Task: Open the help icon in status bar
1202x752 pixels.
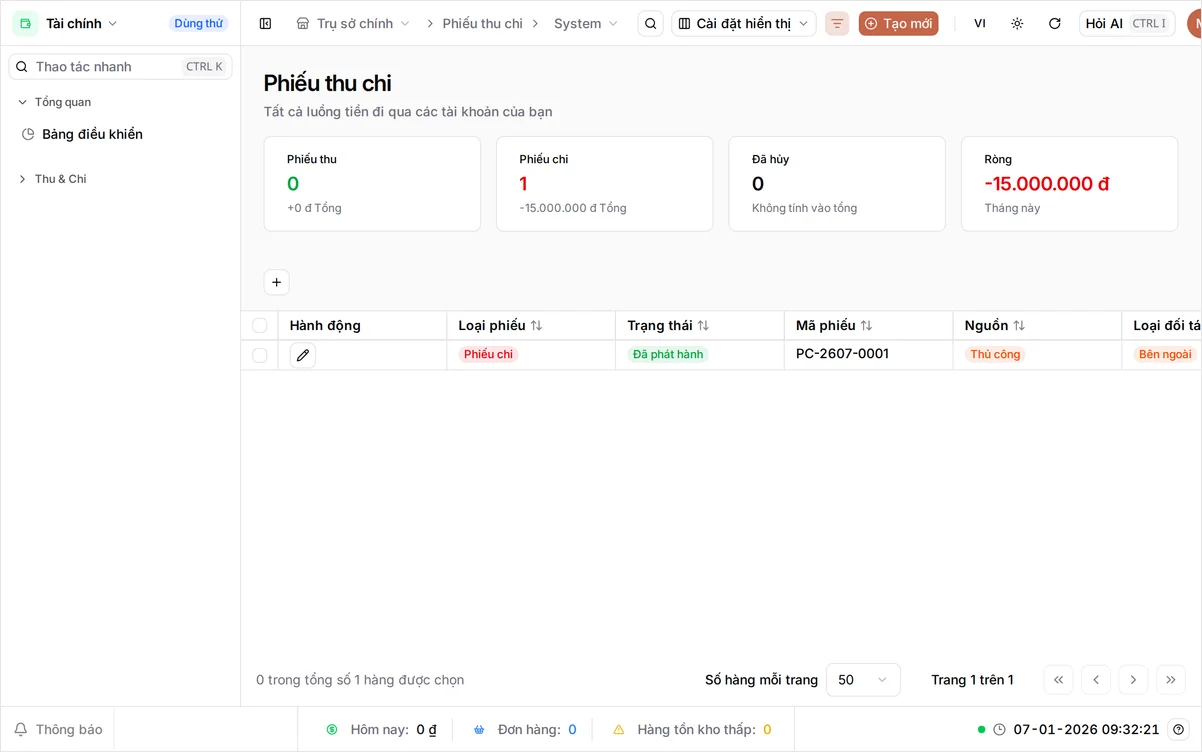Action: [x=1179, y=729]
